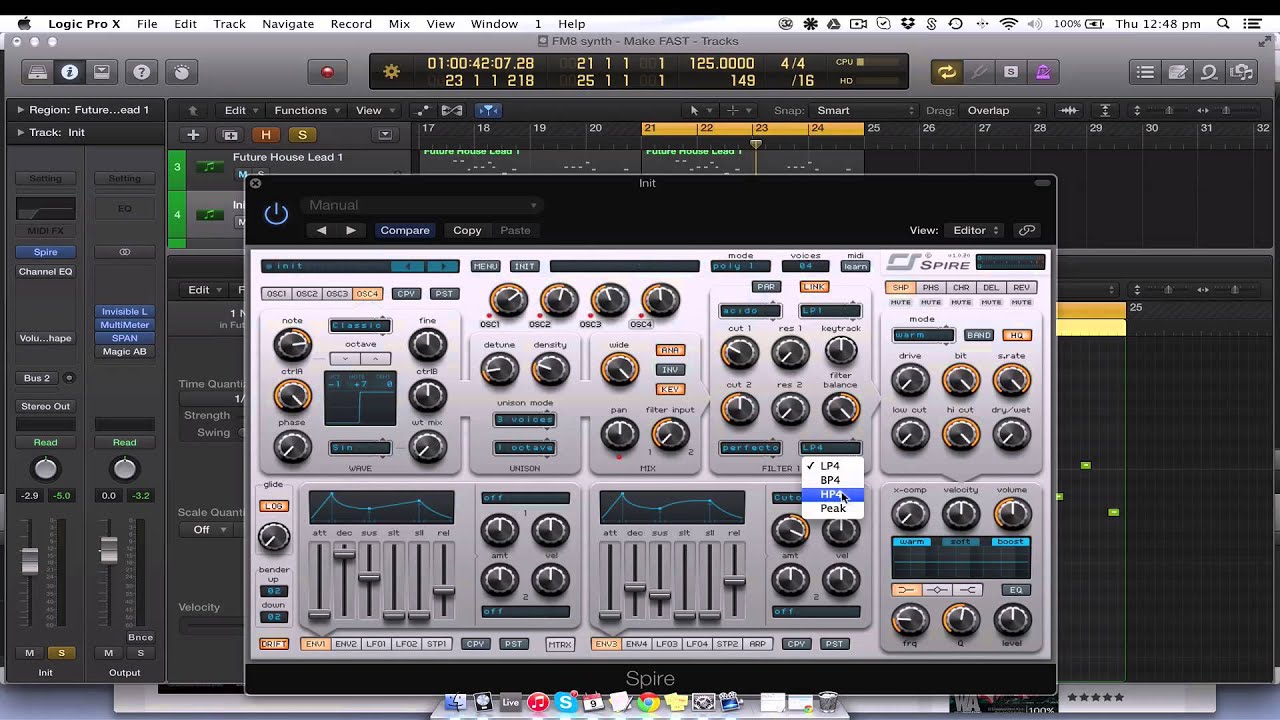The height and width of the screenshot is (720, 1280).
Task: Open the Record menu in menu bar
Action: point(351,23)
